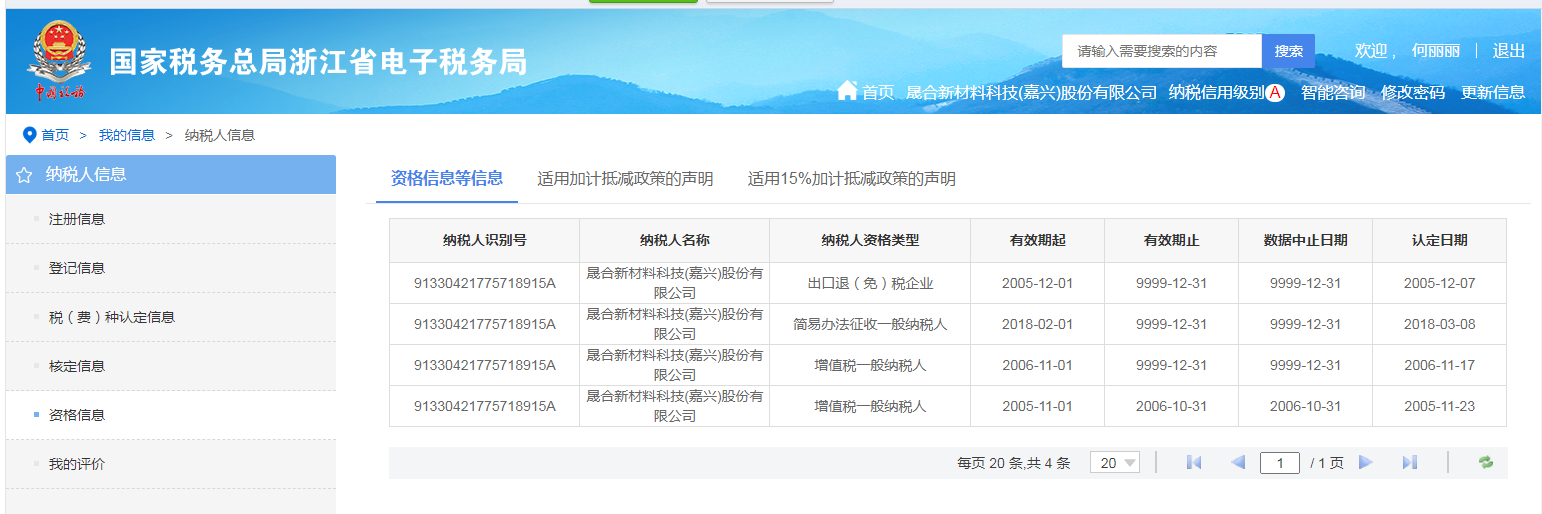Image resolution: width=1542 pixels, height=514 pixels.
Task: Click the home icon in the header
Action: [847, 91]
